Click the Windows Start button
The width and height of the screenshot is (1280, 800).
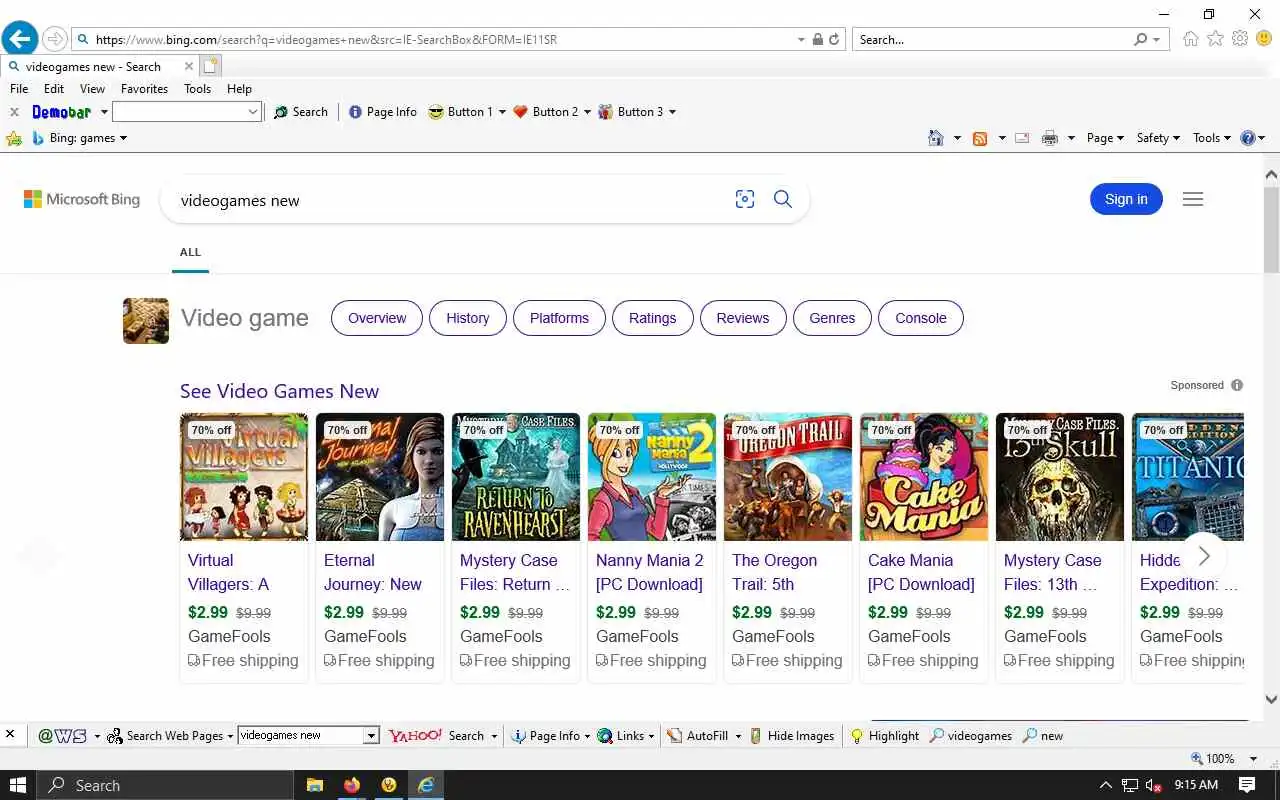tap(18, 785)
